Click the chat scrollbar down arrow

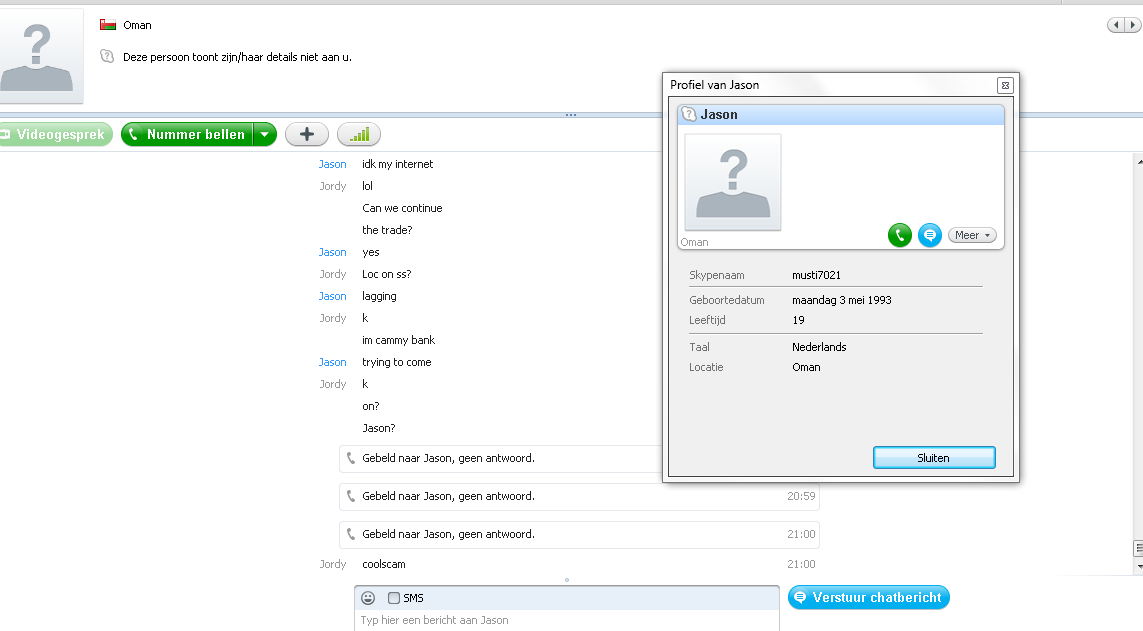[1139, 566]
